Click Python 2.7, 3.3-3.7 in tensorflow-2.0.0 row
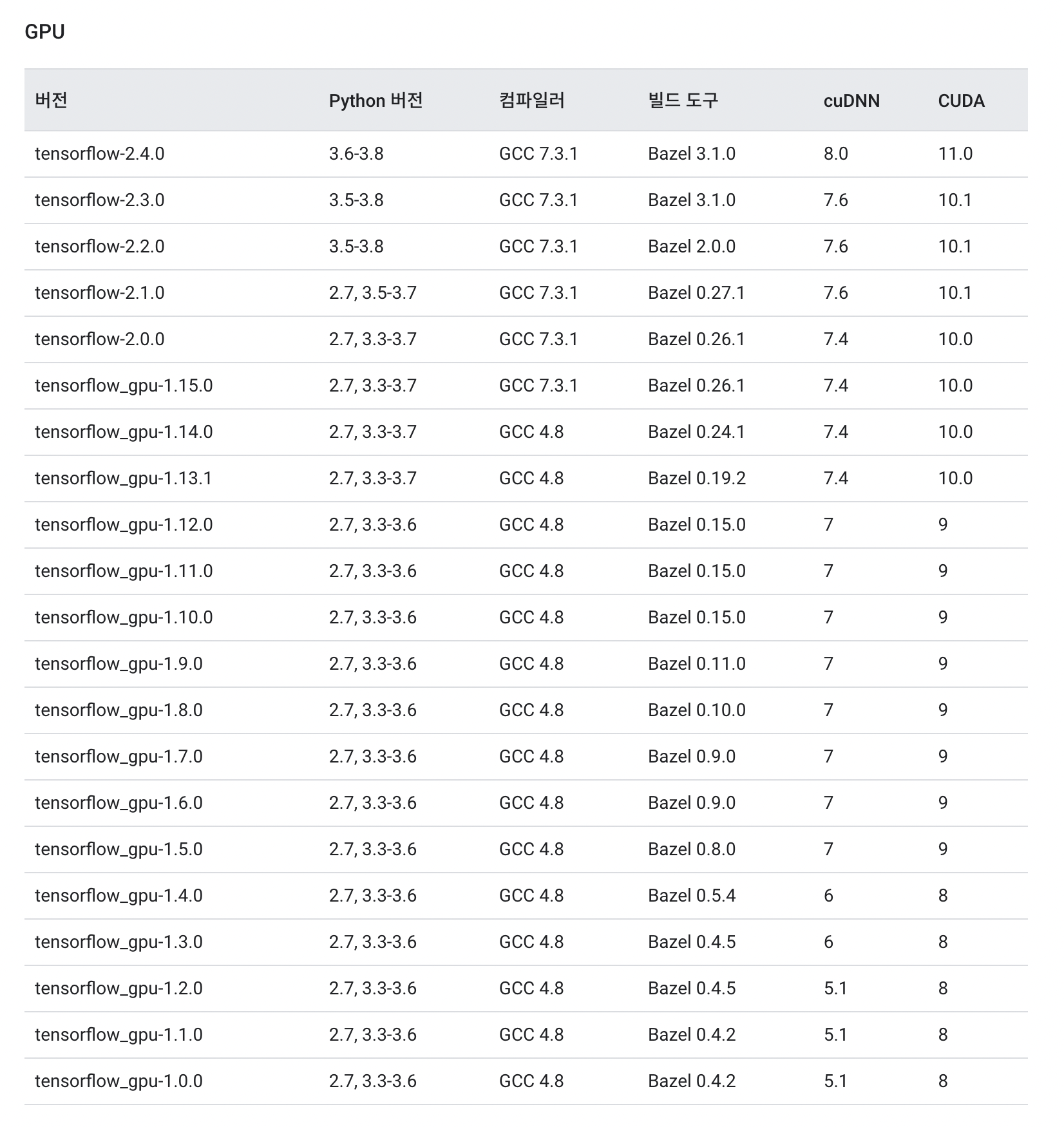Screen dimensions: 1064x1127 [x=373, y=339]
